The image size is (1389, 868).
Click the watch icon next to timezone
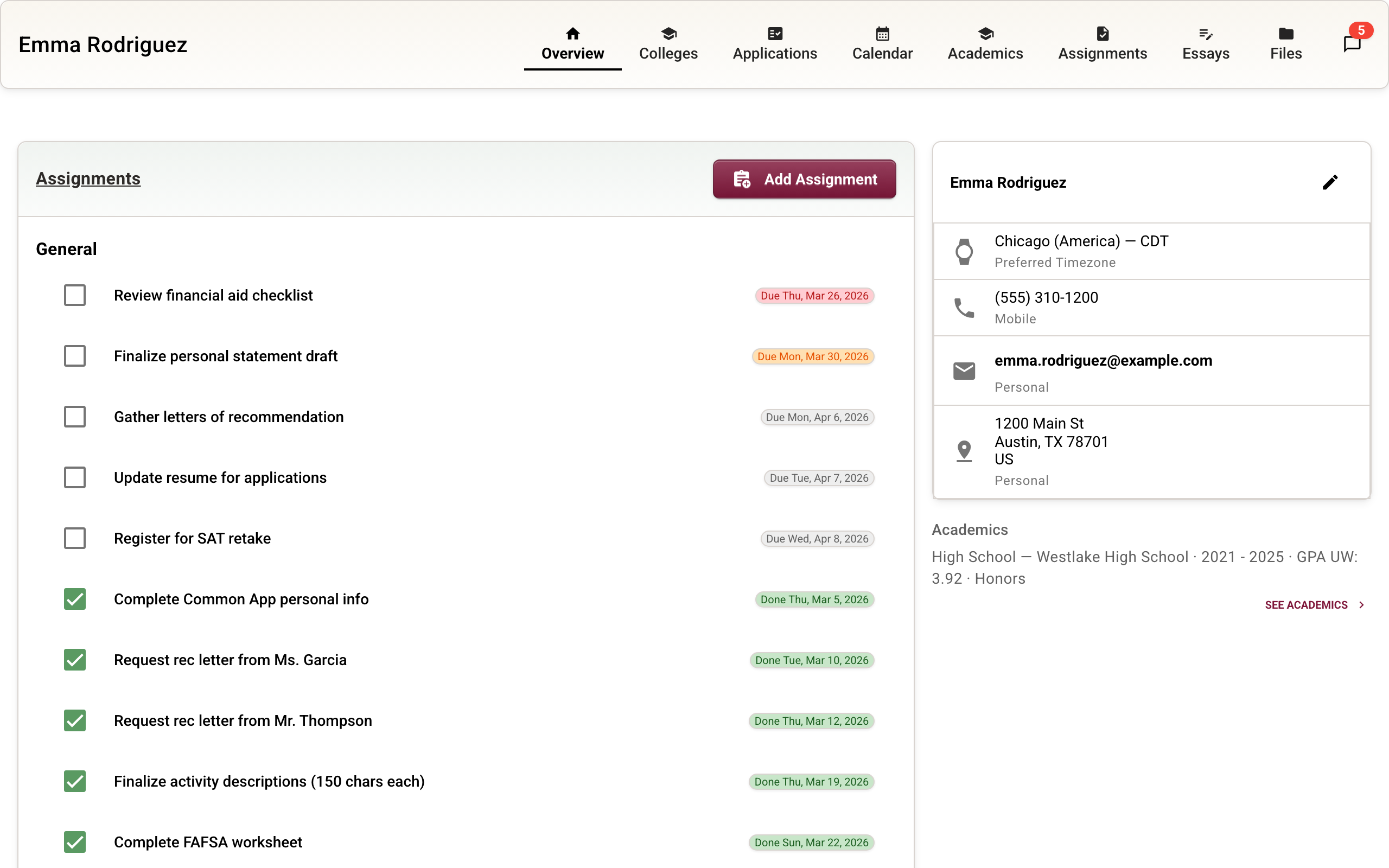point(964,251)
